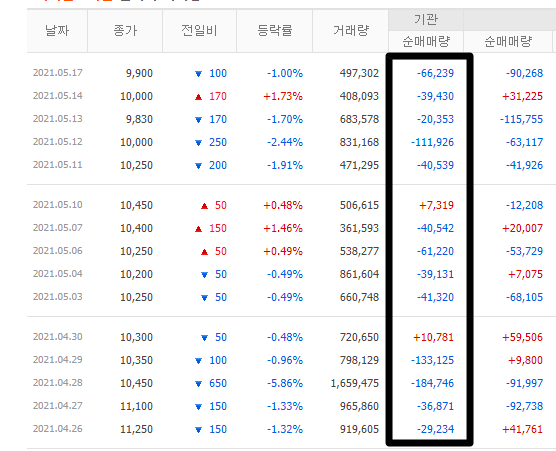Viewport: 556px width, 451px height.
Task: Click institution net value -66,239
Action: tap(435, 73)
